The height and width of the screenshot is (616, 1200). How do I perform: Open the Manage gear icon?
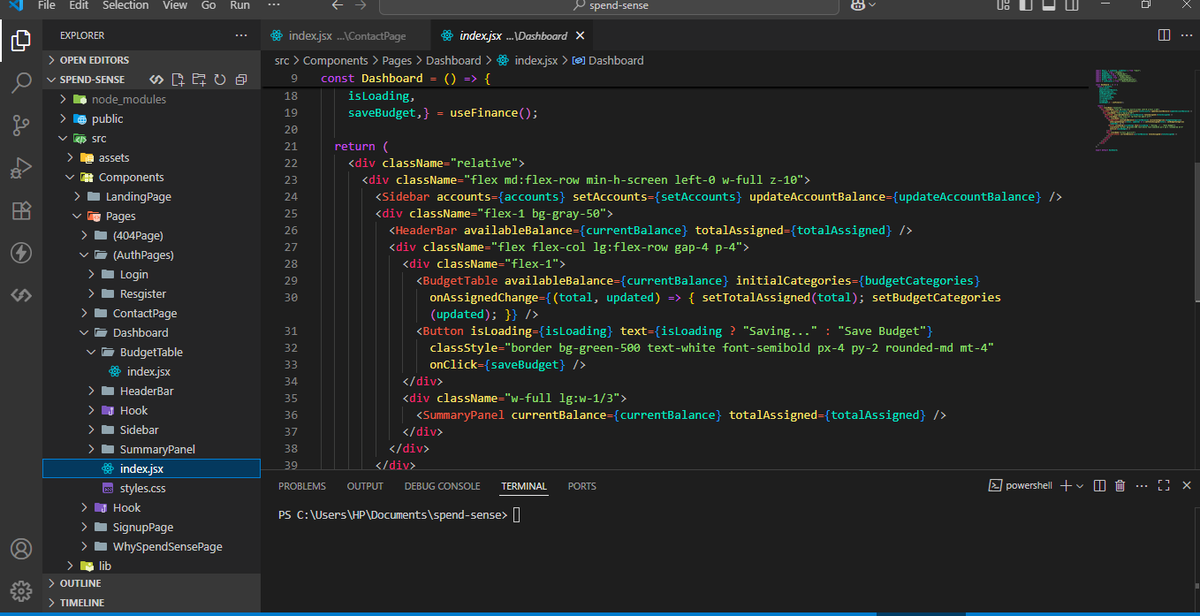click(21, 590)
